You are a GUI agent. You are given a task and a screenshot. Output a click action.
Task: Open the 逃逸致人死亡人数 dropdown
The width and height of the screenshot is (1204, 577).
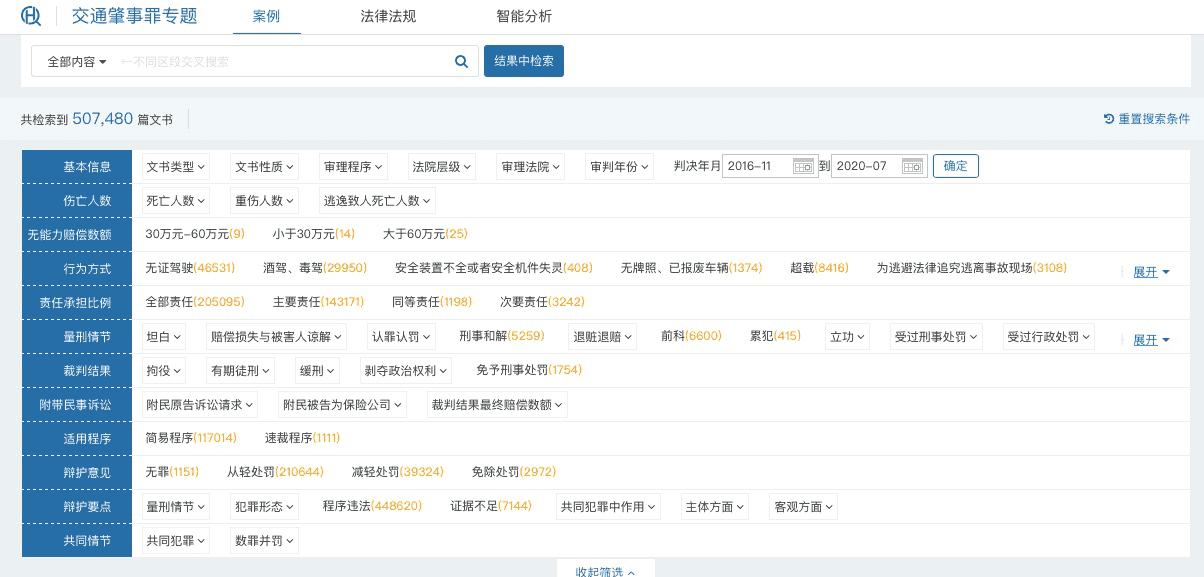(x=377, y=201)
